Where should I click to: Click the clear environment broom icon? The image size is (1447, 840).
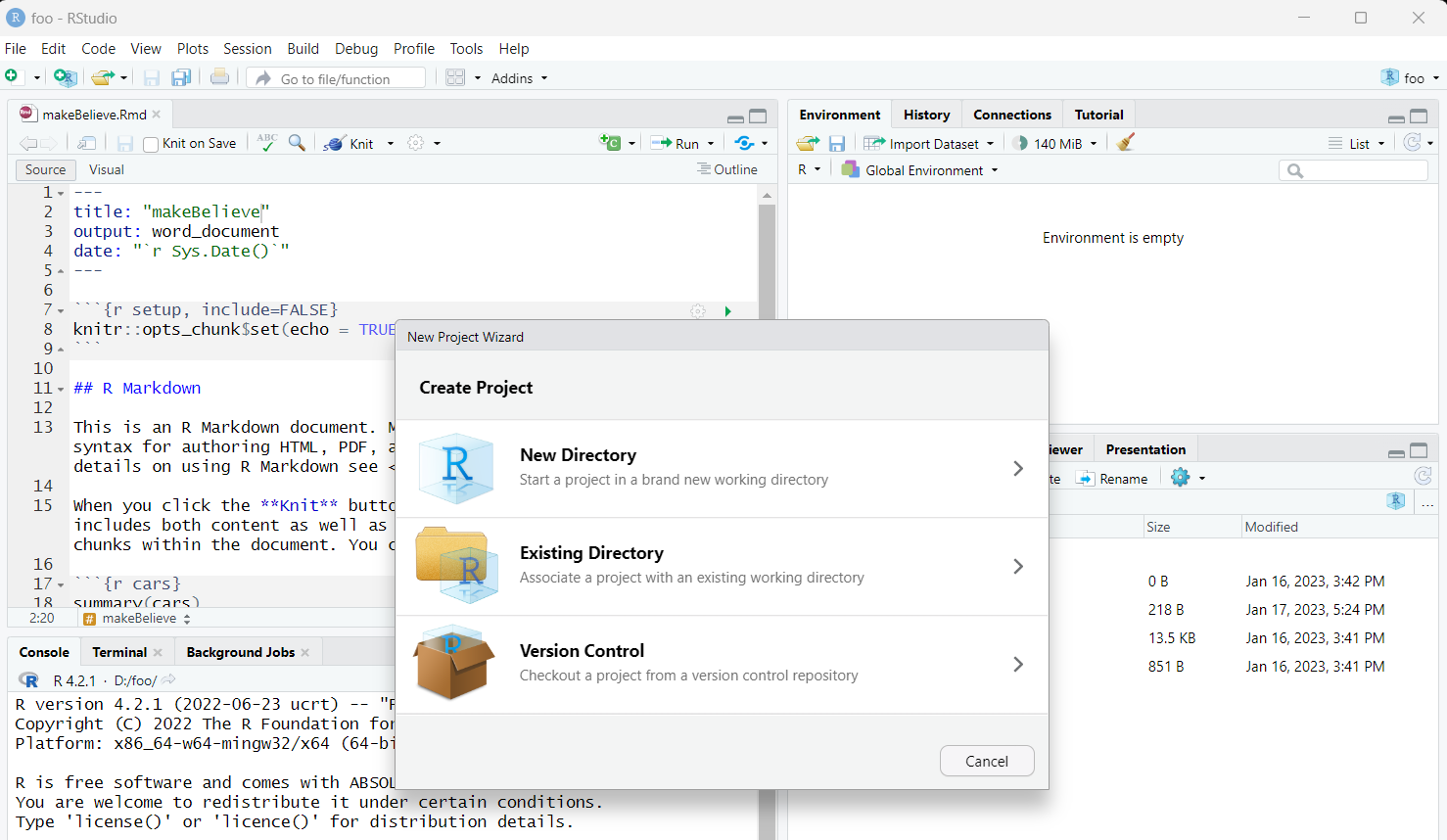[1126, 143]
